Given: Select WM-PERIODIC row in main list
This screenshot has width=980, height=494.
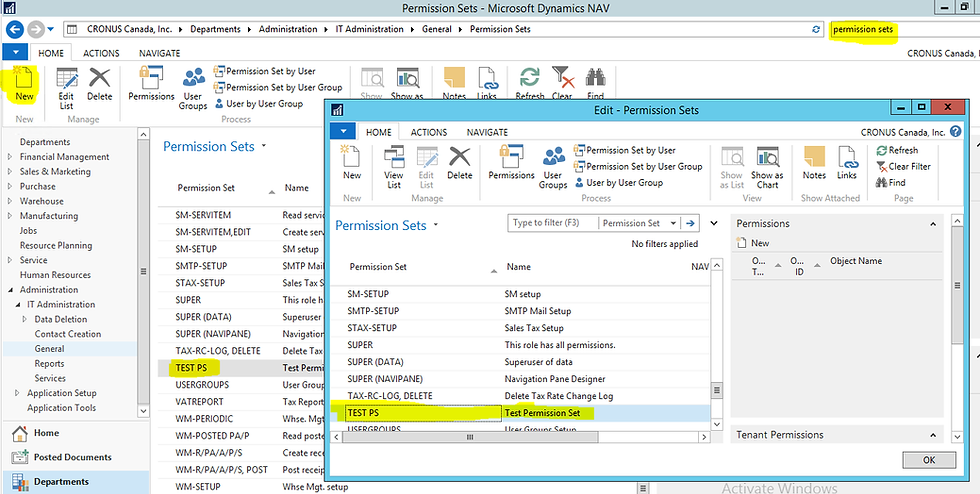Looking at the screenshot, I should point(241,418).
